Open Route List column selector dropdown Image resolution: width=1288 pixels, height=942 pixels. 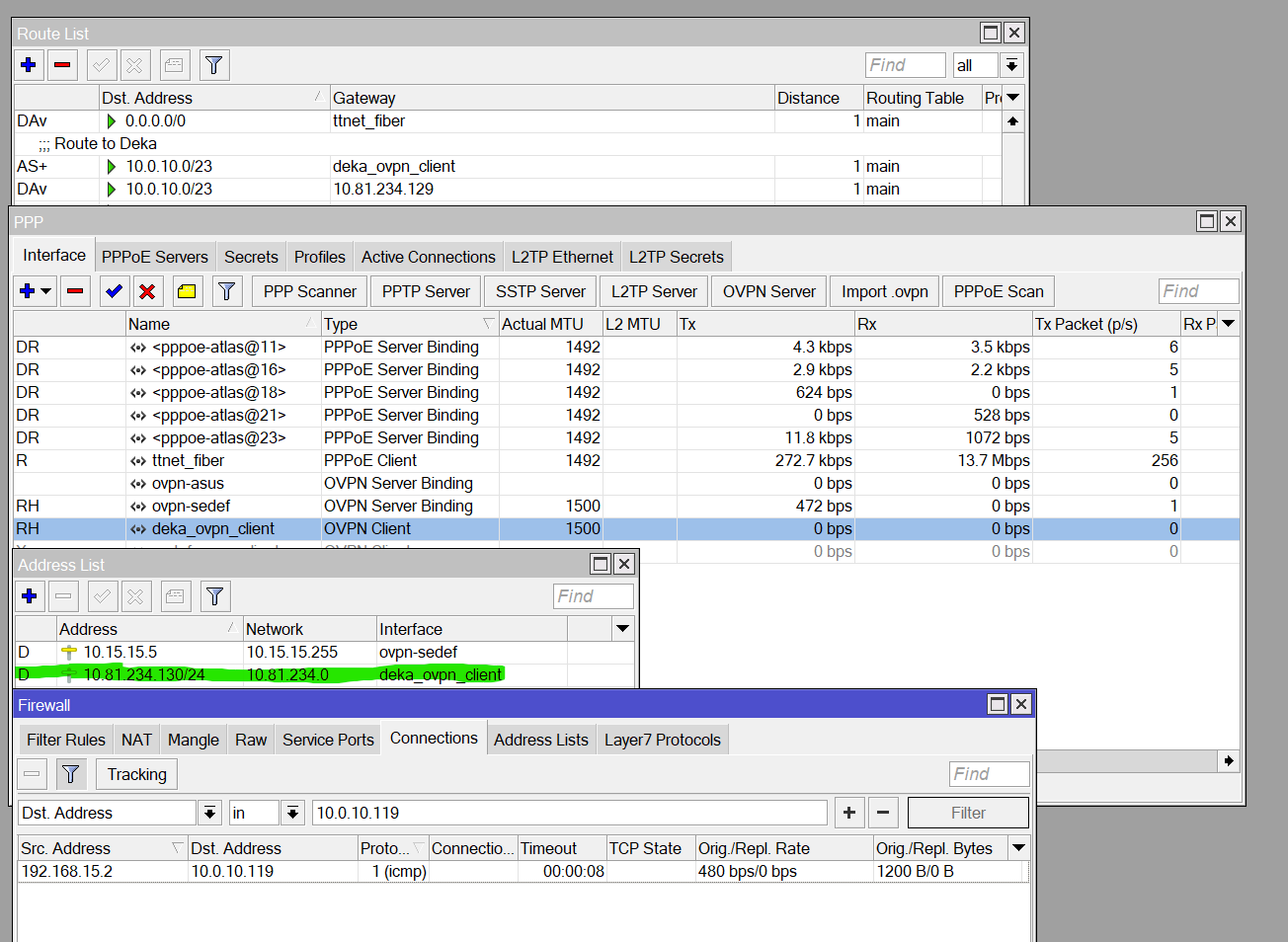(1012, 98)
